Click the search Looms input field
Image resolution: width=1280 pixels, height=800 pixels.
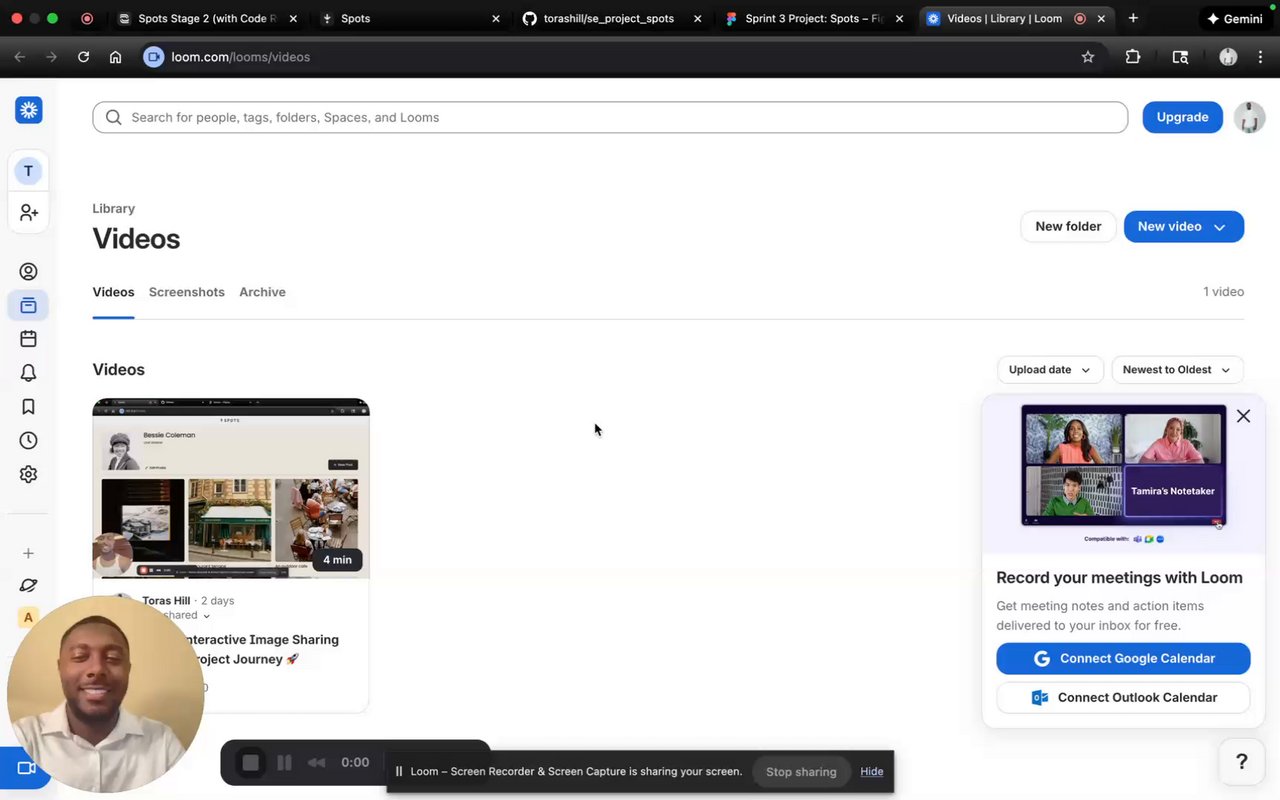click(610, 117)
